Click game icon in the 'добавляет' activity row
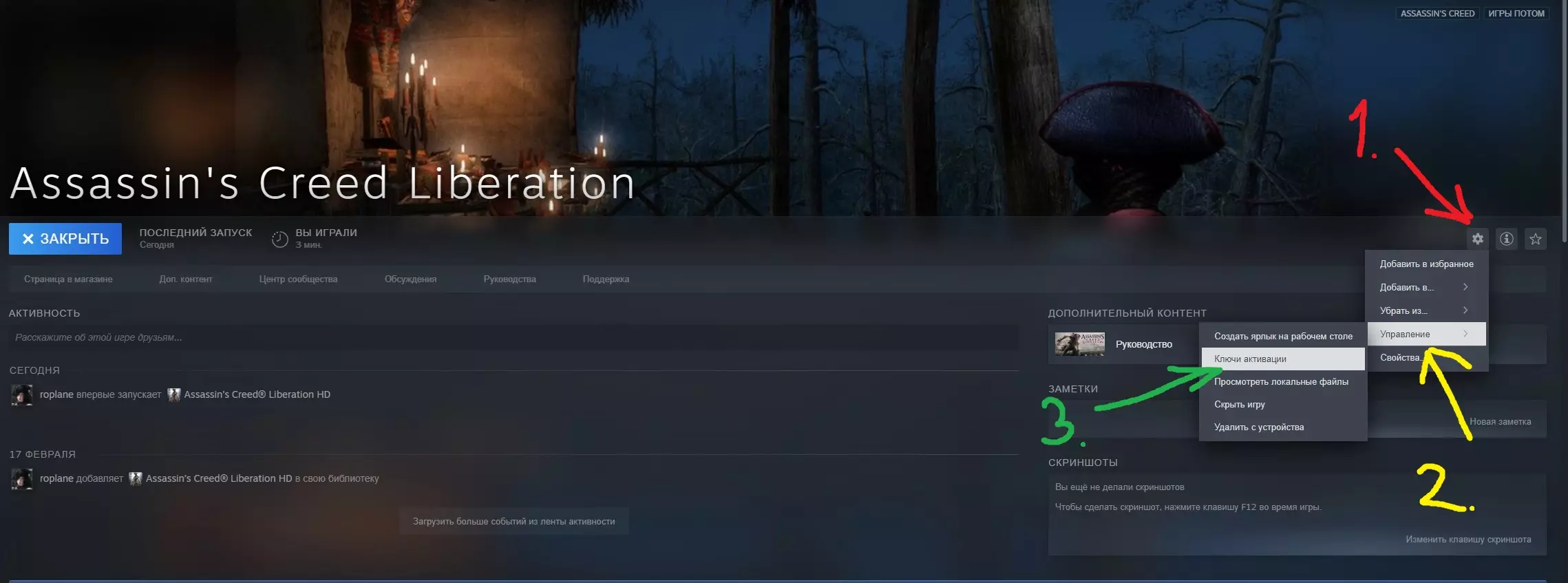Screen dimensions: 1568x583 pyautogui.click(x=136, y=478)
